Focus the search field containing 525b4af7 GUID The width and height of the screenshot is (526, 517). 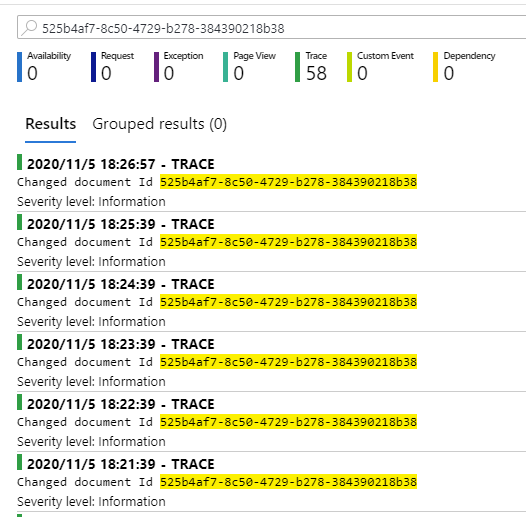click(272, 27)
